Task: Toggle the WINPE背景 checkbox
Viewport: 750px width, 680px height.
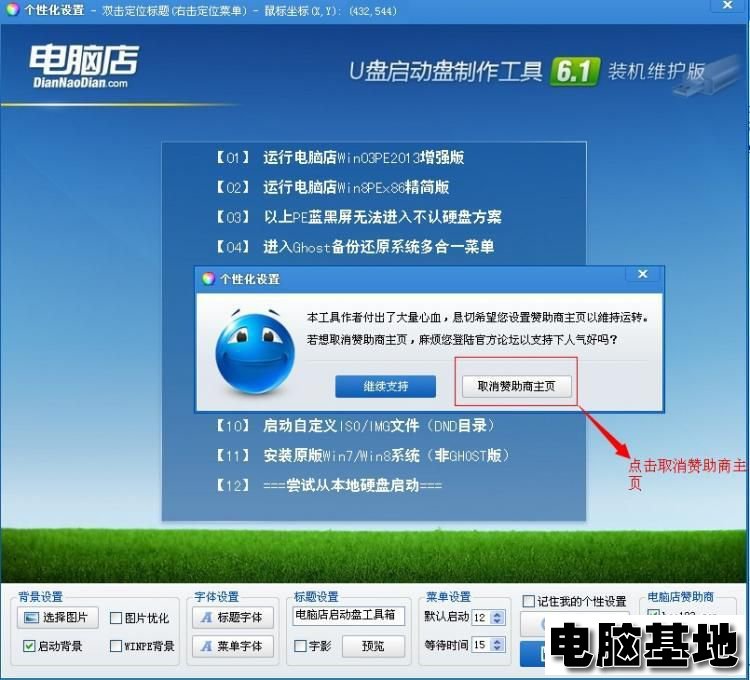Action: pyautogui.click(x=116, y=646)
